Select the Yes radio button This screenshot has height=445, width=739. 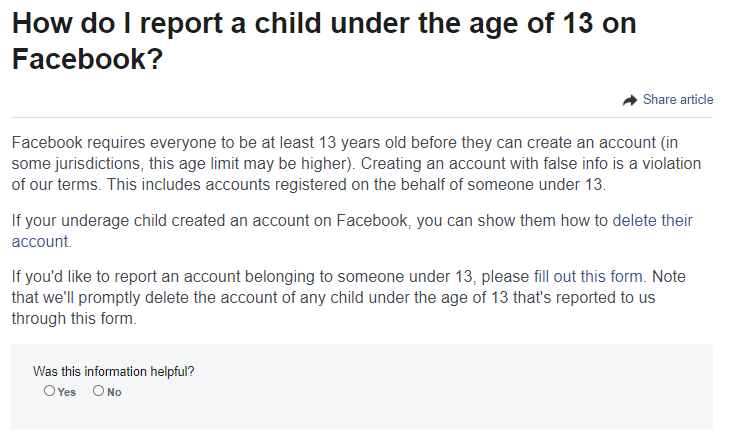point(49,391)
